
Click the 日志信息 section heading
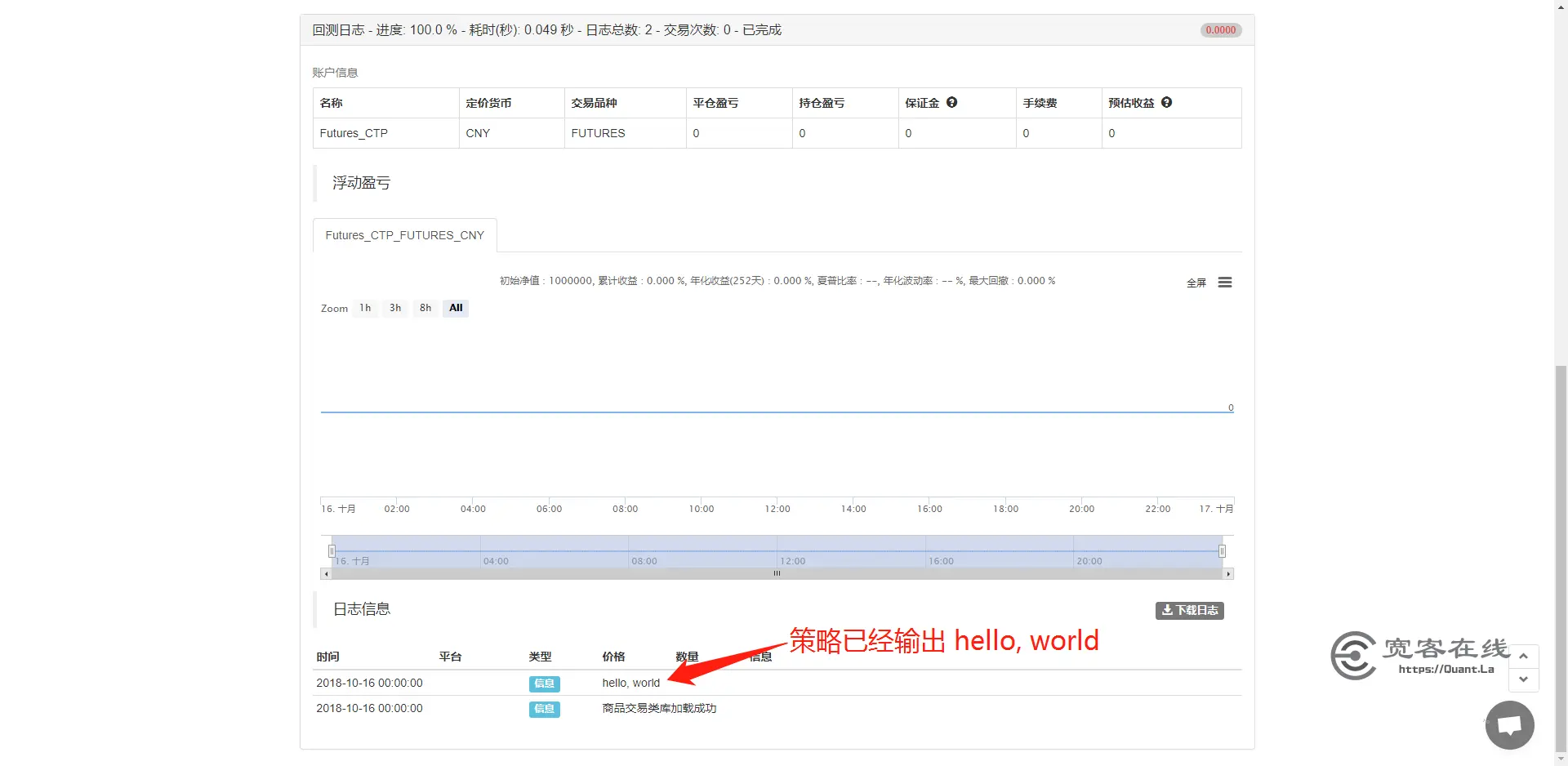(361, 609)
